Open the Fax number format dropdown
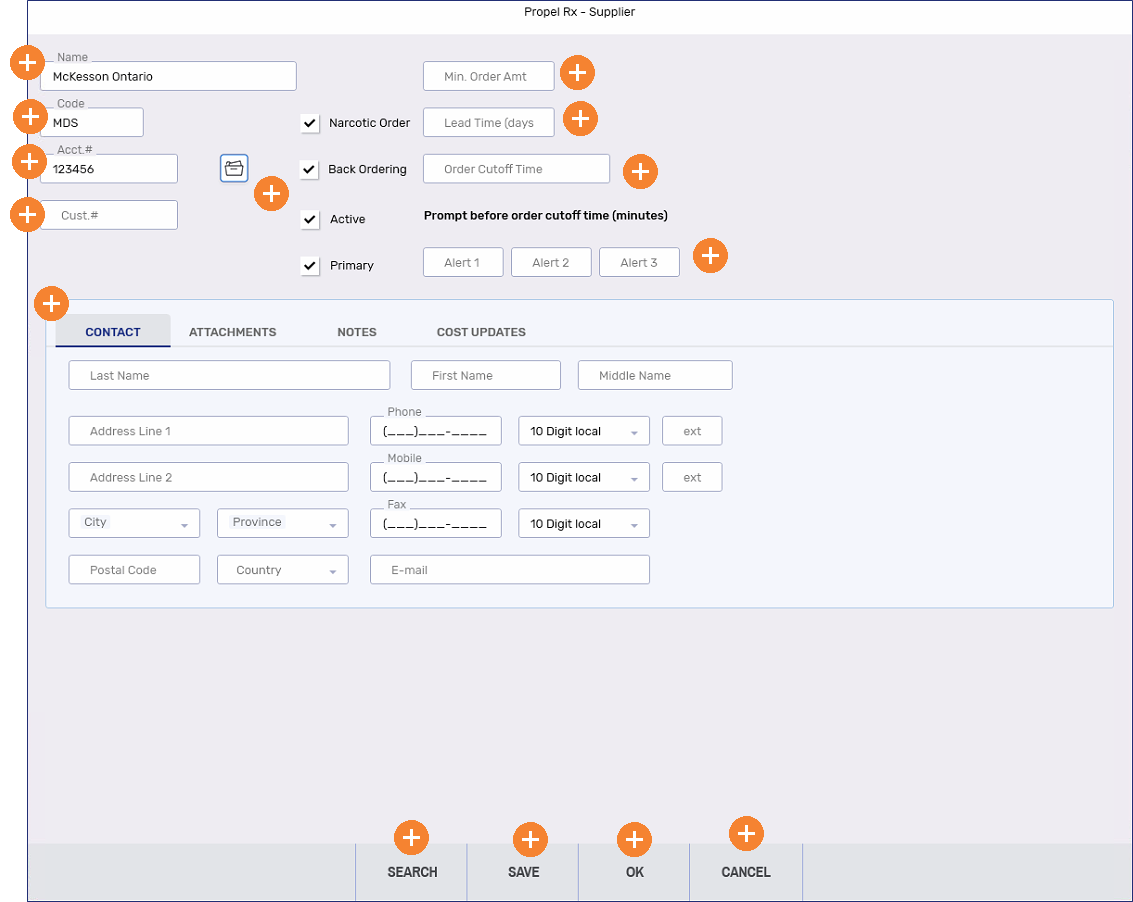This screenshot has height=902, width=1133. [583, 524]
